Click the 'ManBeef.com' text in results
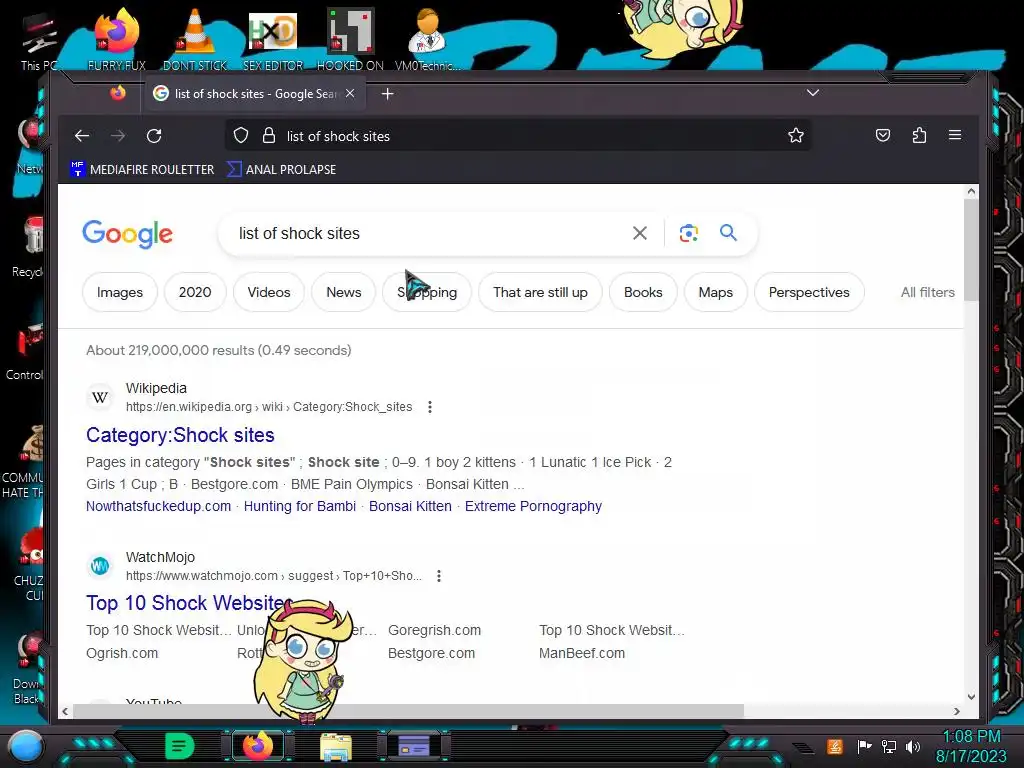Image resolution: width=1024 pixels, height=768 pixels. point(582,654)
